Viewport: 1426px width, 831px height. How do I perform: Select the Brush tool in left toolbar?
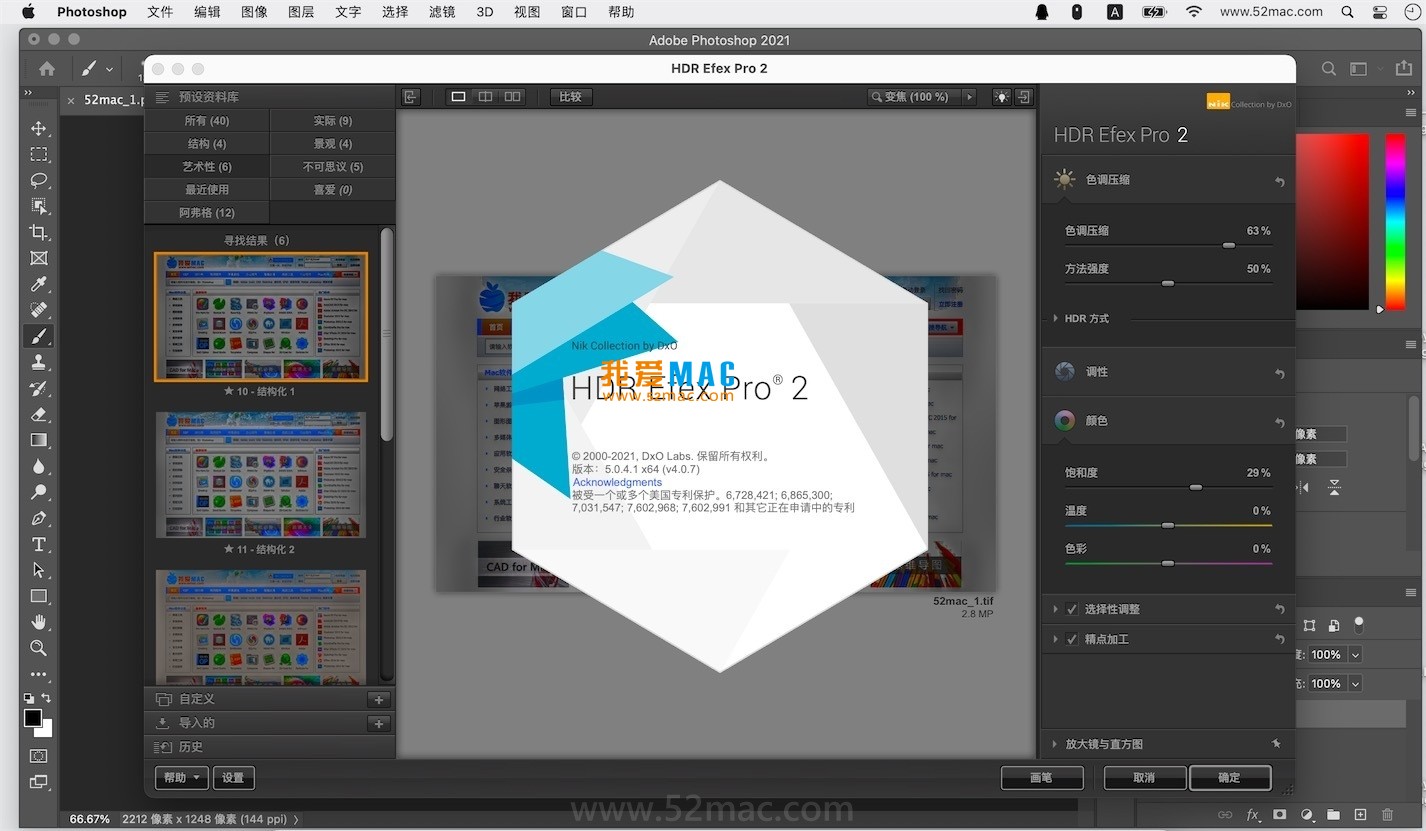(39, 336)
